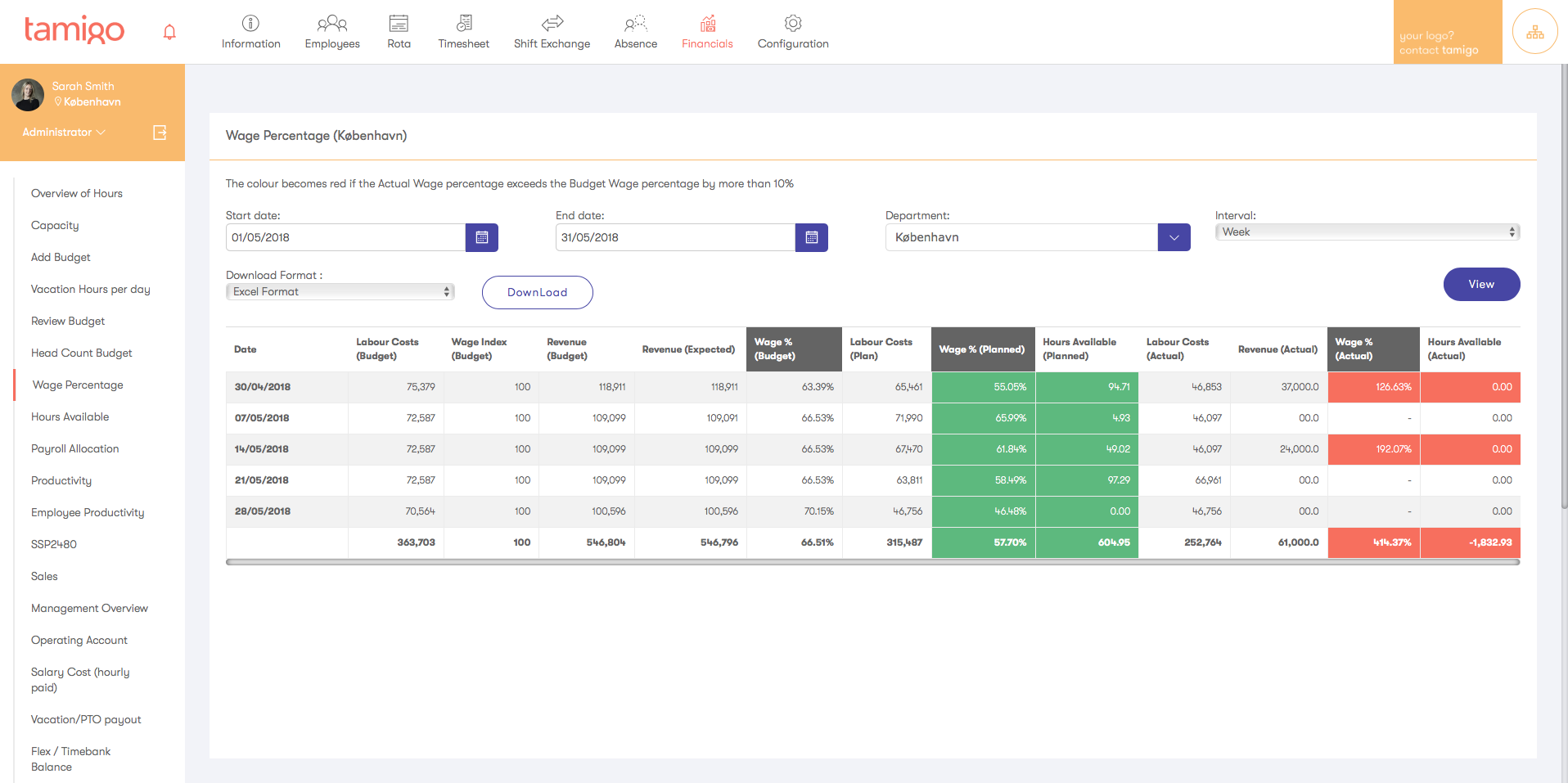Click the DownLoad button
The image size is (1568, 783).
click(538, 292)
